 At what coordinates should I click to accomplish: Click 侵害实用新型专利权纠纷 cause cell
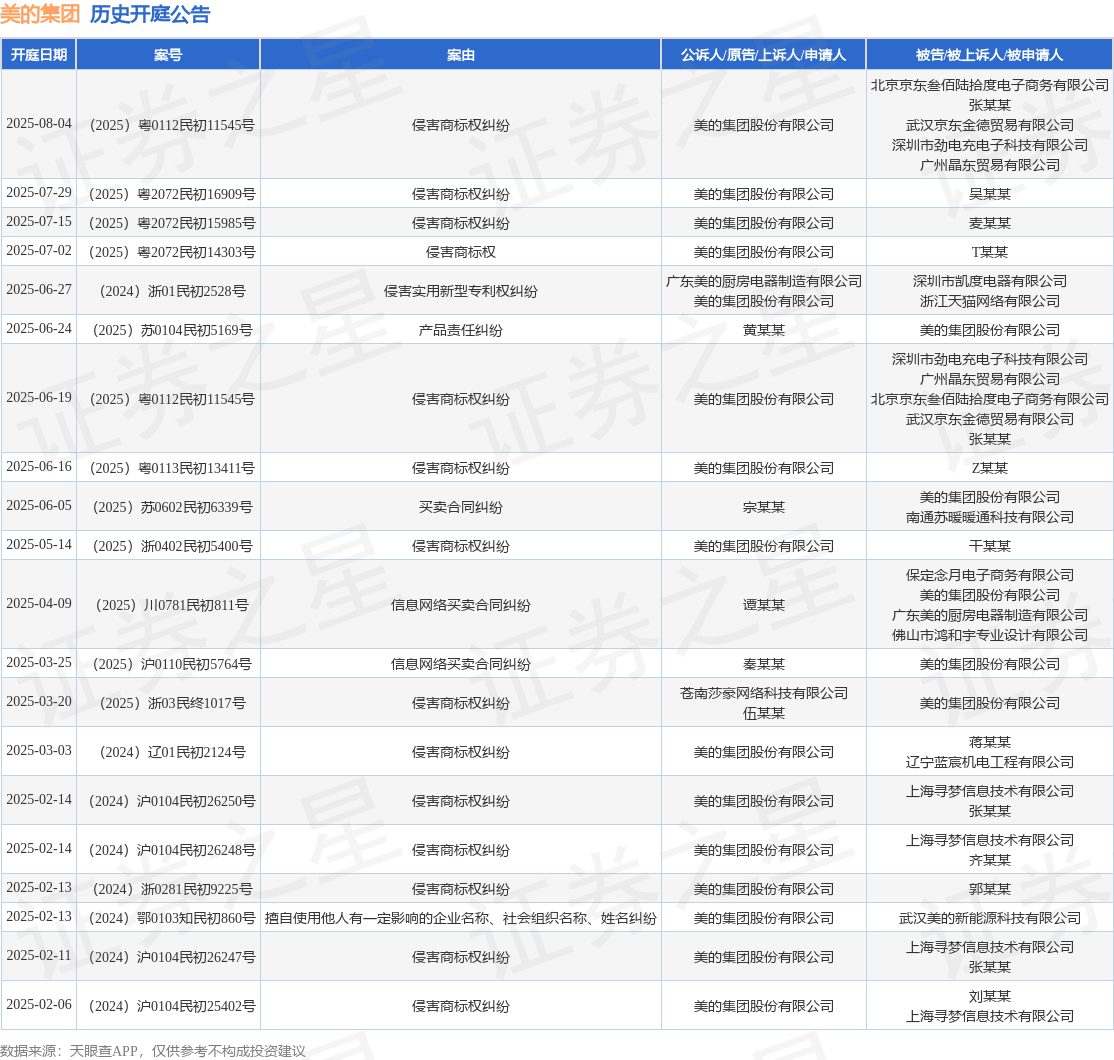pyautogui.click(x=460, y=291)
